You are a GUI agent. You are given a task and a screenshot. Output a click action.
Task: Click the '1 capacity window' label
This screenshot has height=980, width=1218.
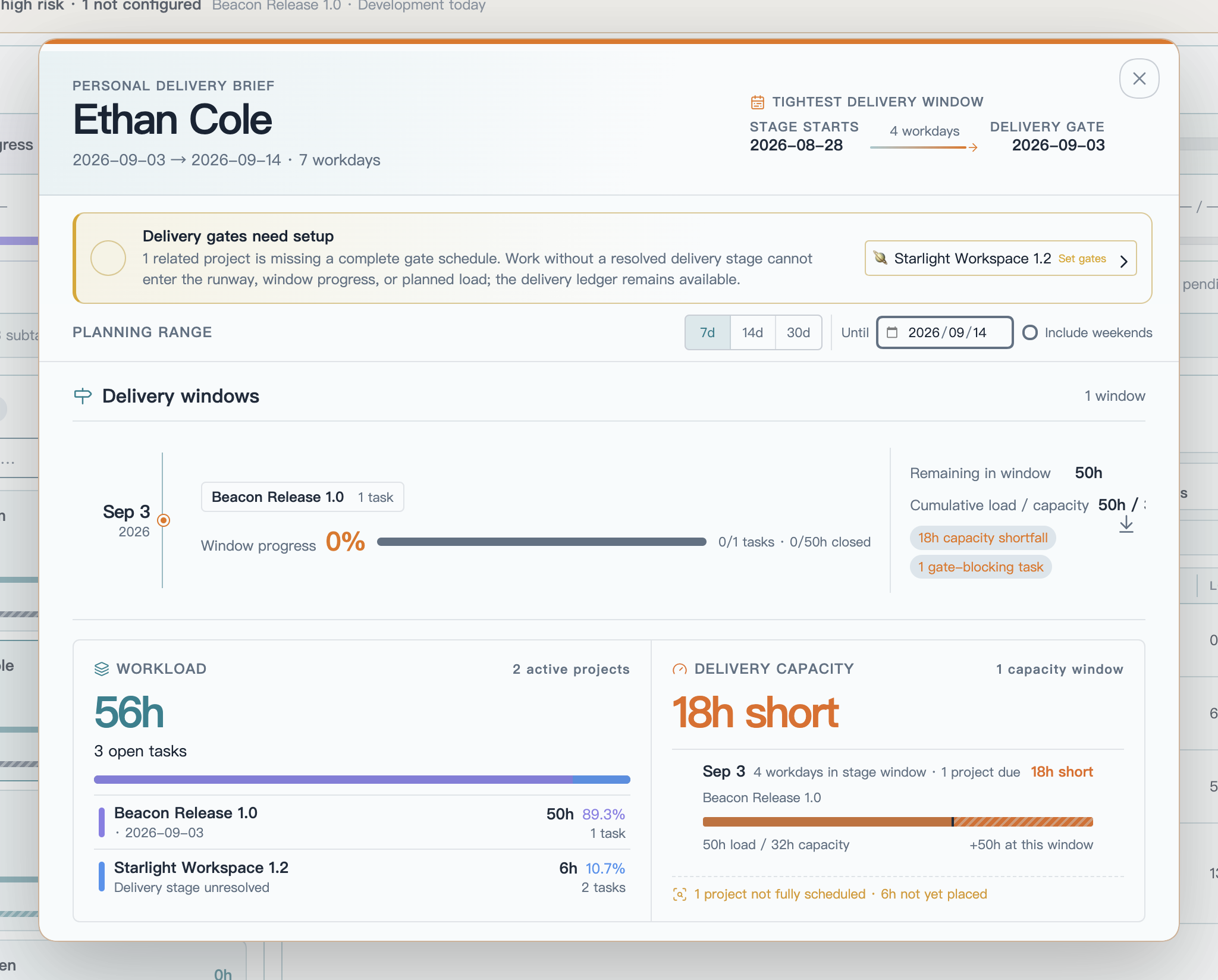pos(1060,669)
